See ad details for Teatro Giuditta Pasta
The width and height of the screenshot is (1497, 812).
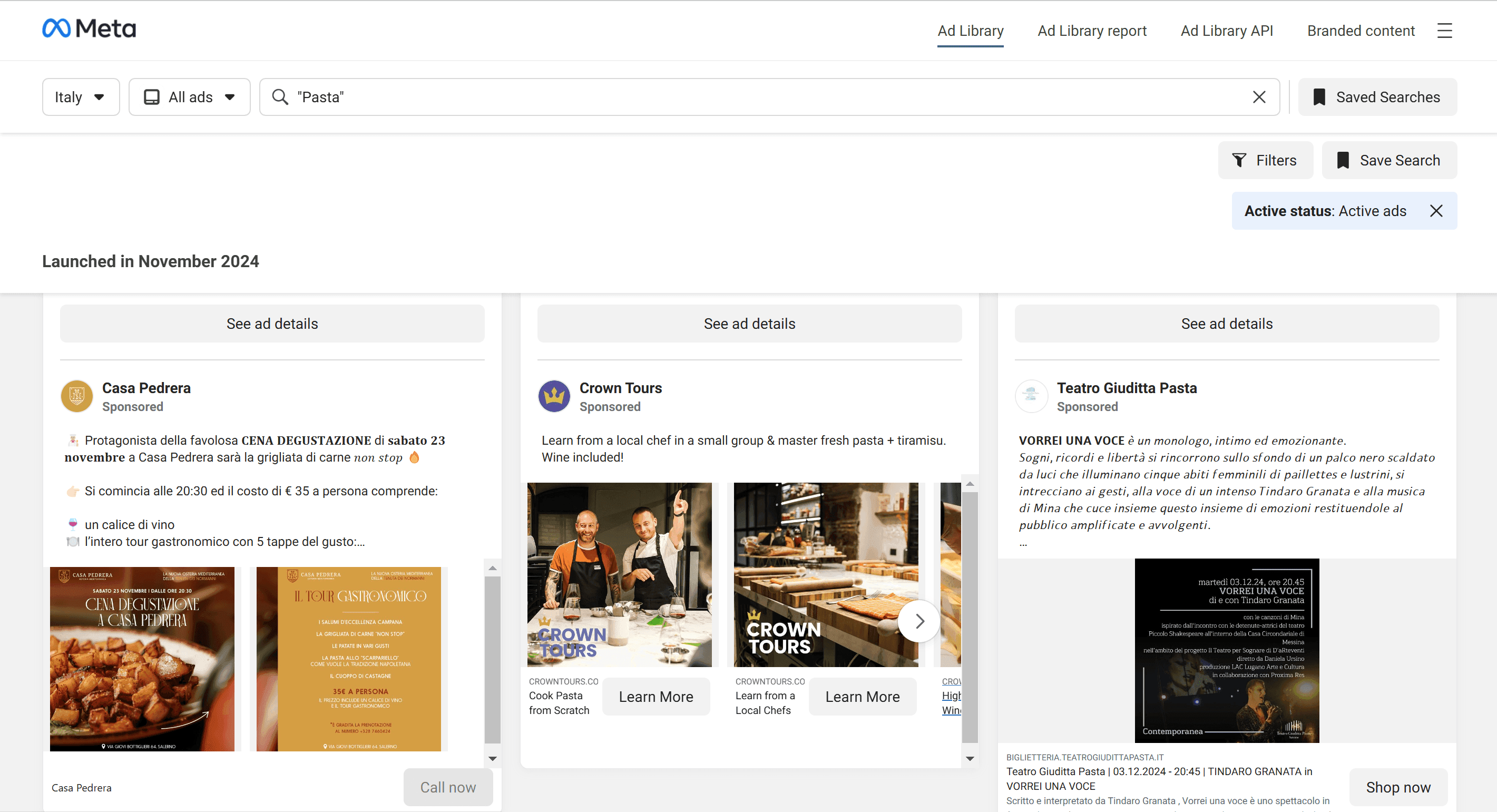click(x=1227, y=324)
